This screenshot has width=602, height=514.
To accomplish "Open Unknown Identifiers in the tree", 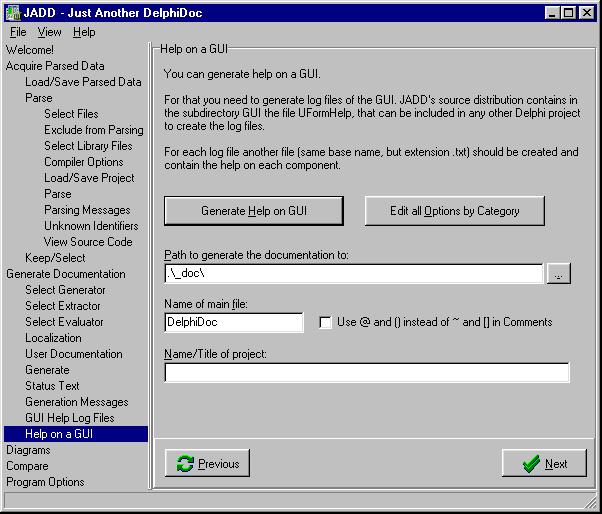I will pyautogui.click(x=90, y=226).
